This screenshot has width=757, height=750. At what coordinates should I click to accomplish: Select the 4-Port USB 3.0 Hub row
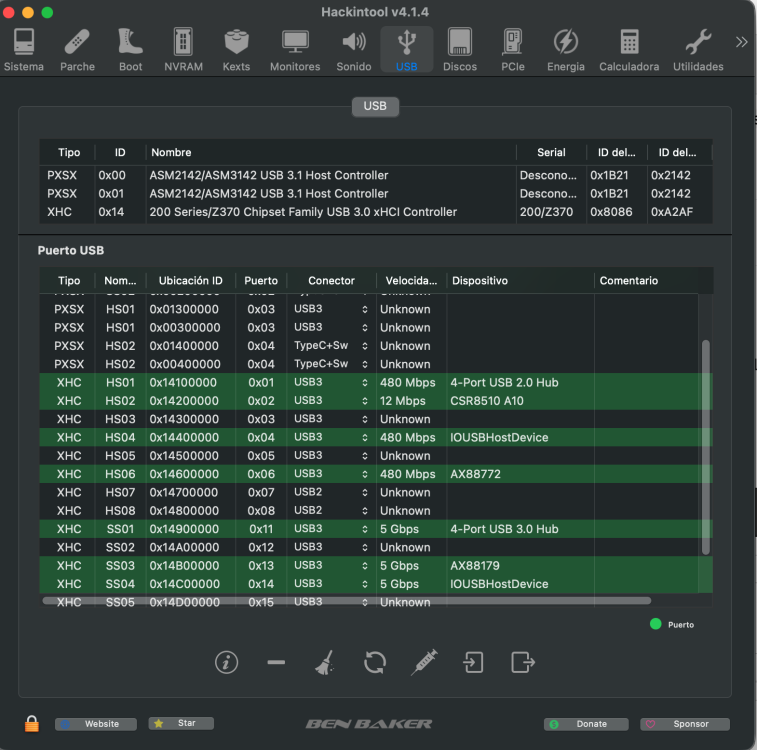coord(376,529)
